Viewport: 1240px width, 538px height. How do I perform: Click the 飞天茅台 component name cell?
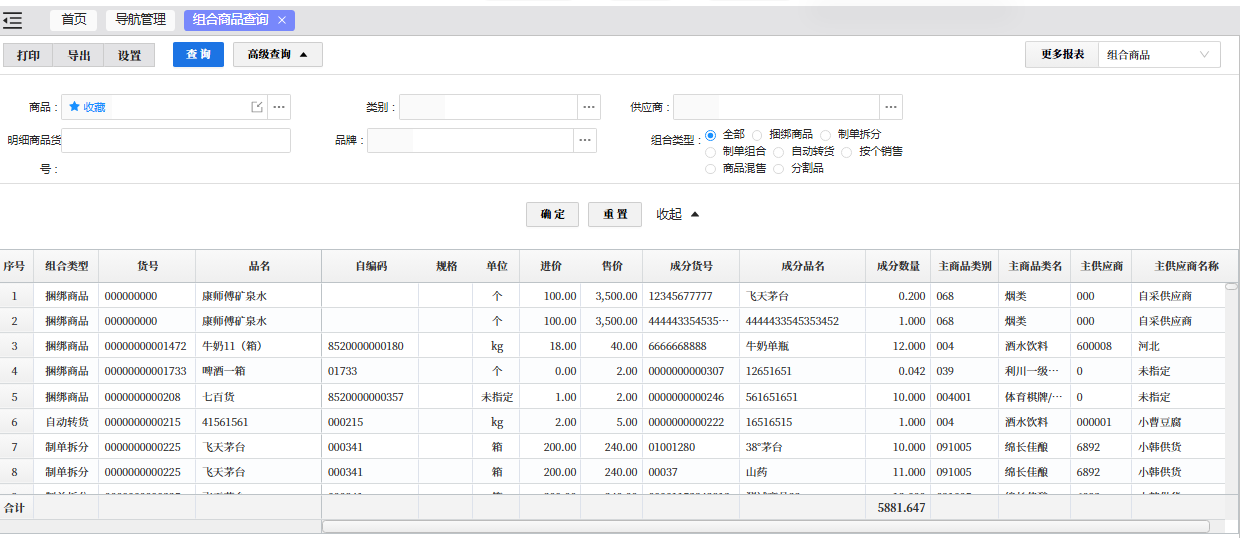[803, 296]
